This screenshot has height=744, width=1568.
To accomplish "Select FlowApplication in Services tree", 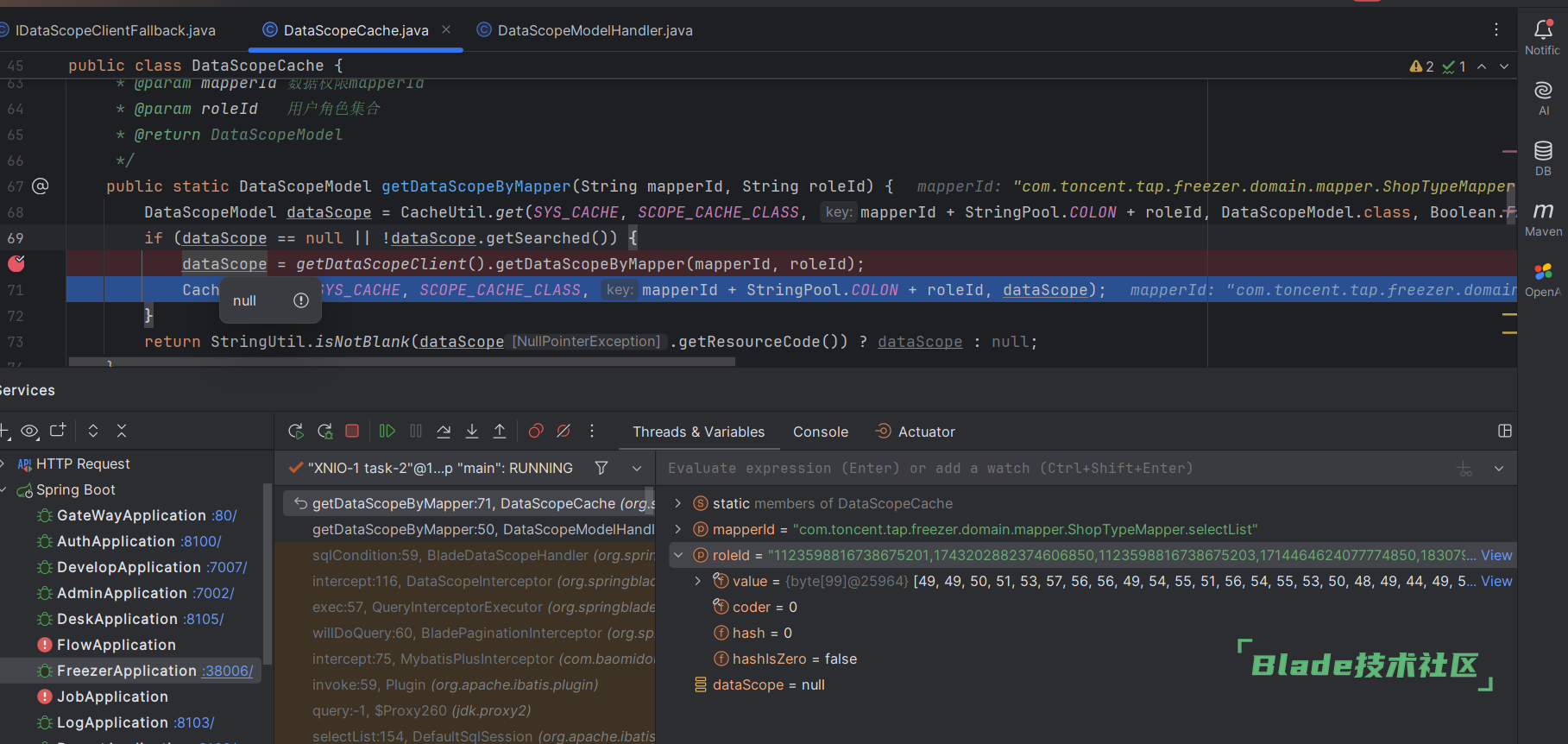I will click(116, 645).
